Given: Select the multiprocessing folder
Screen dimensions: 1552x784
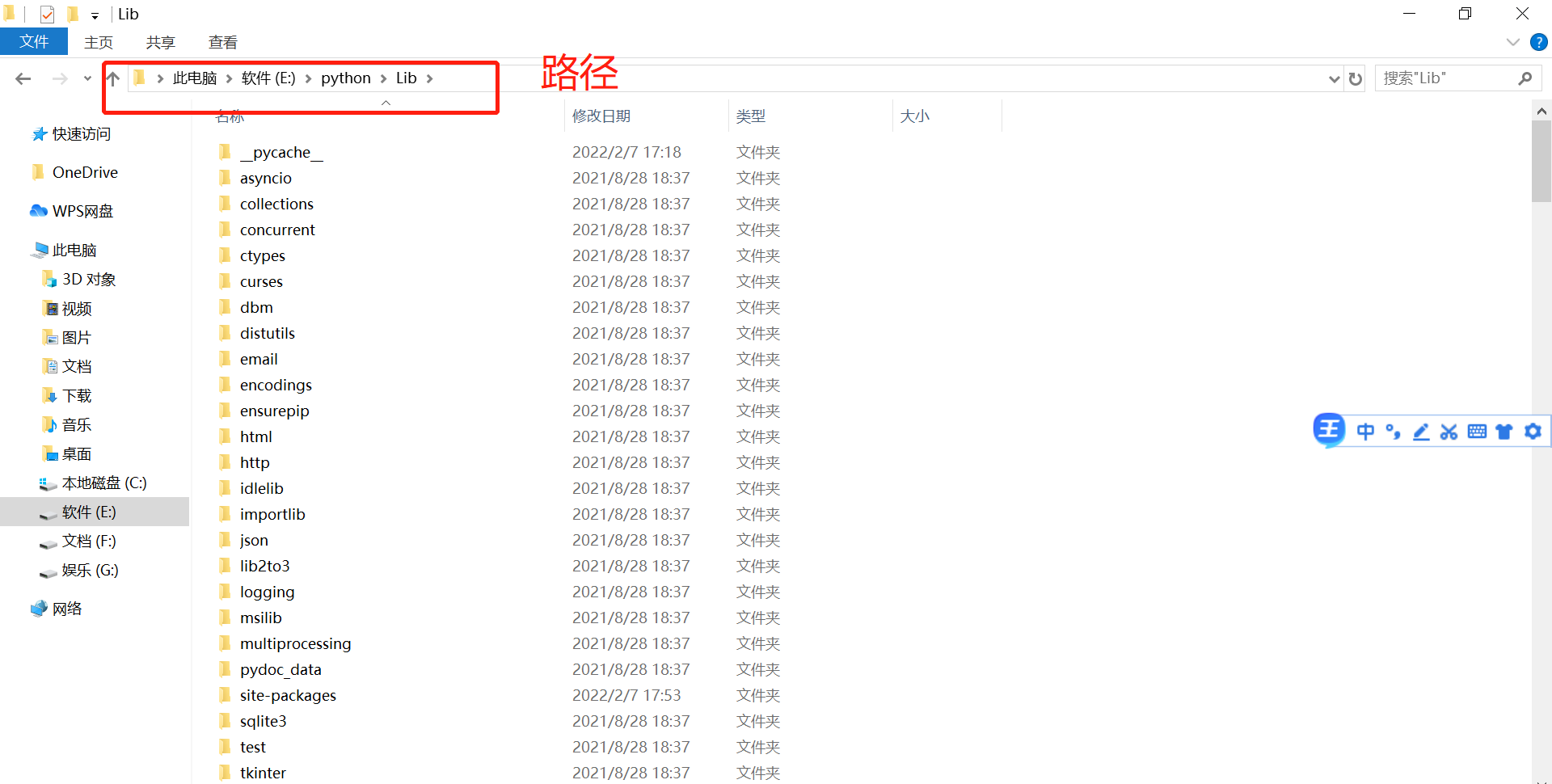Looking at the screenshot, I should tap(295, 643).
